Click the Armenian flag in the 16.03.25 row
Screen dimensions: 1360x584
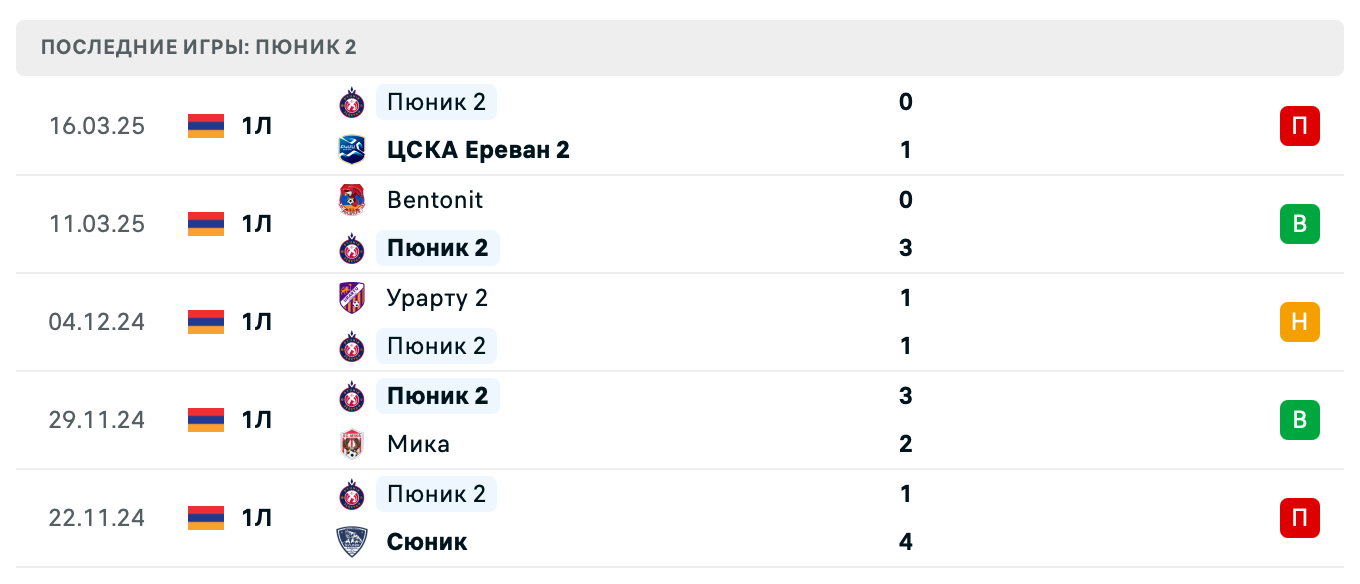coord(206,126)
